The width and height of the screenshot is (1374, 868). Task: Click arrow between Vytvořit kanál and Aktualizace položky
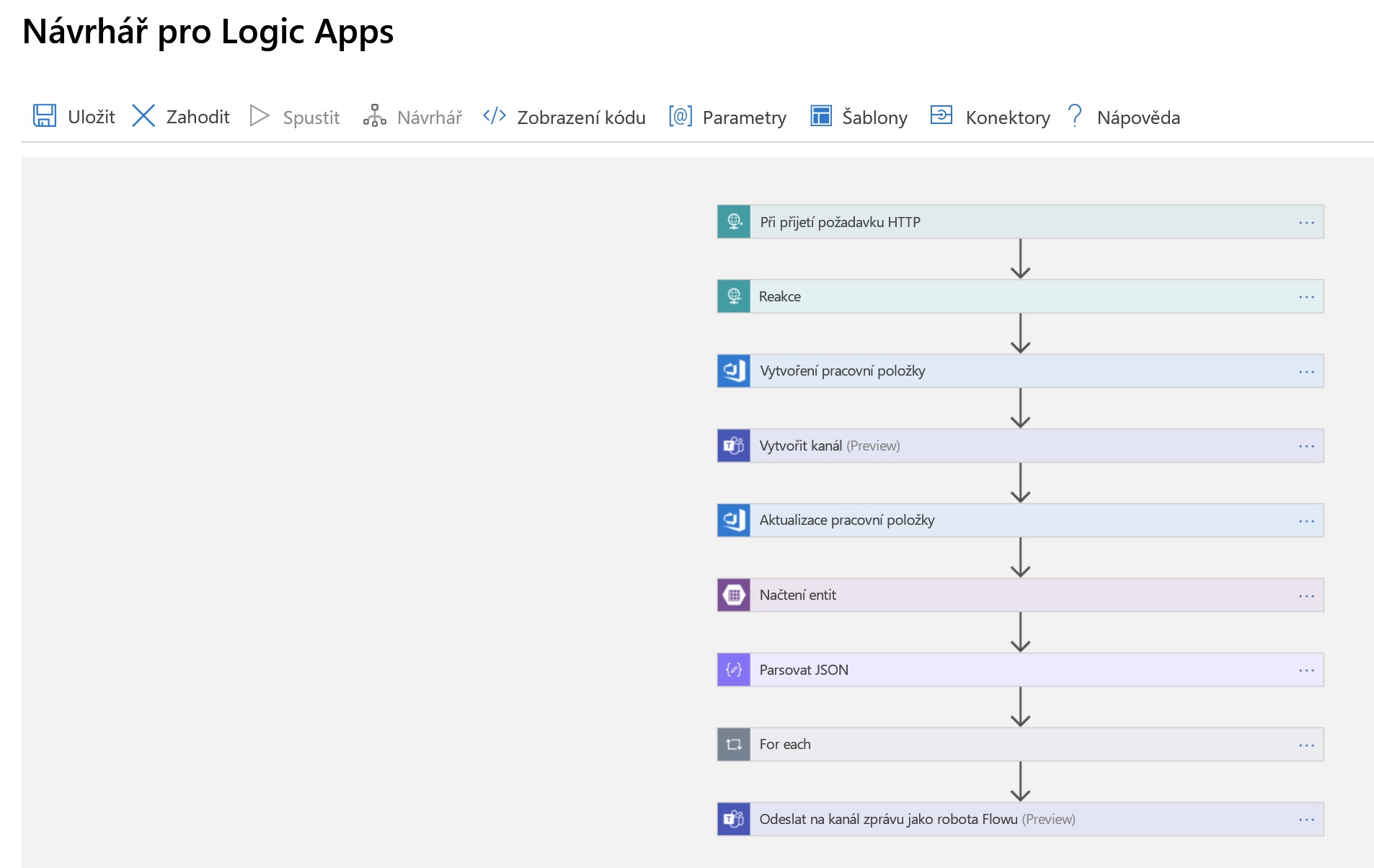[1020, 482]
